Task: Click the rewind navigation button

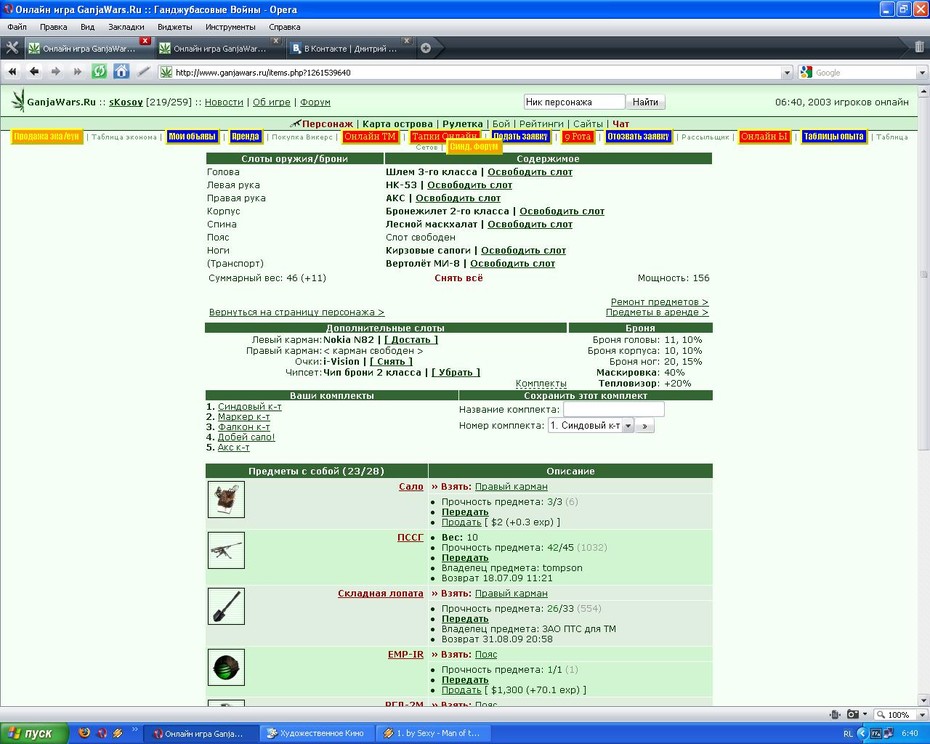Action: pyautogui.click(x=12, y=72)
